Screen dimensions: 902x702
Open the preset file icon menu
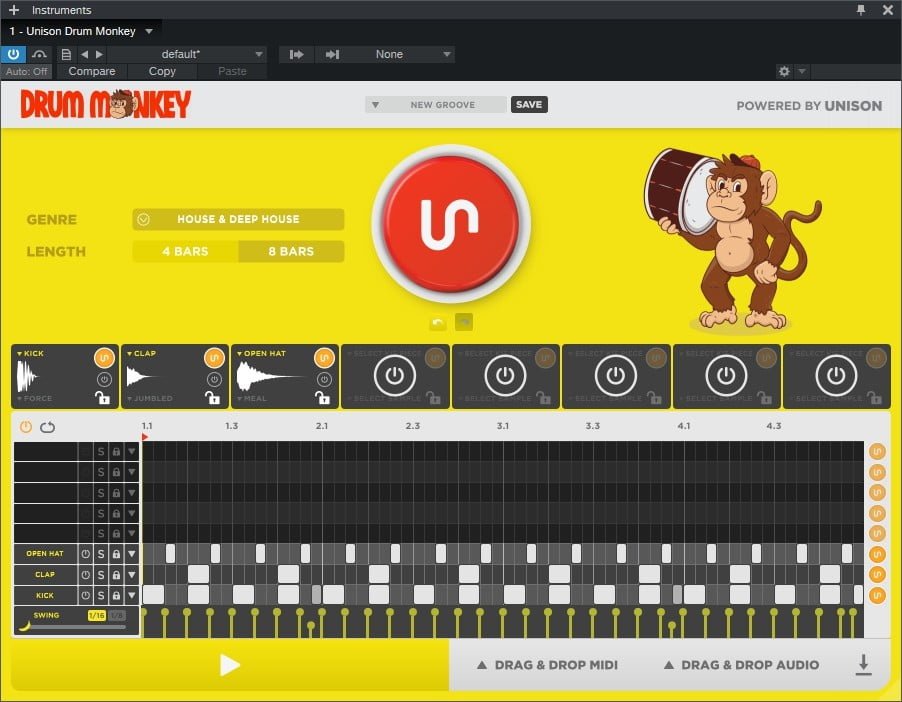(x=66, y=54)
